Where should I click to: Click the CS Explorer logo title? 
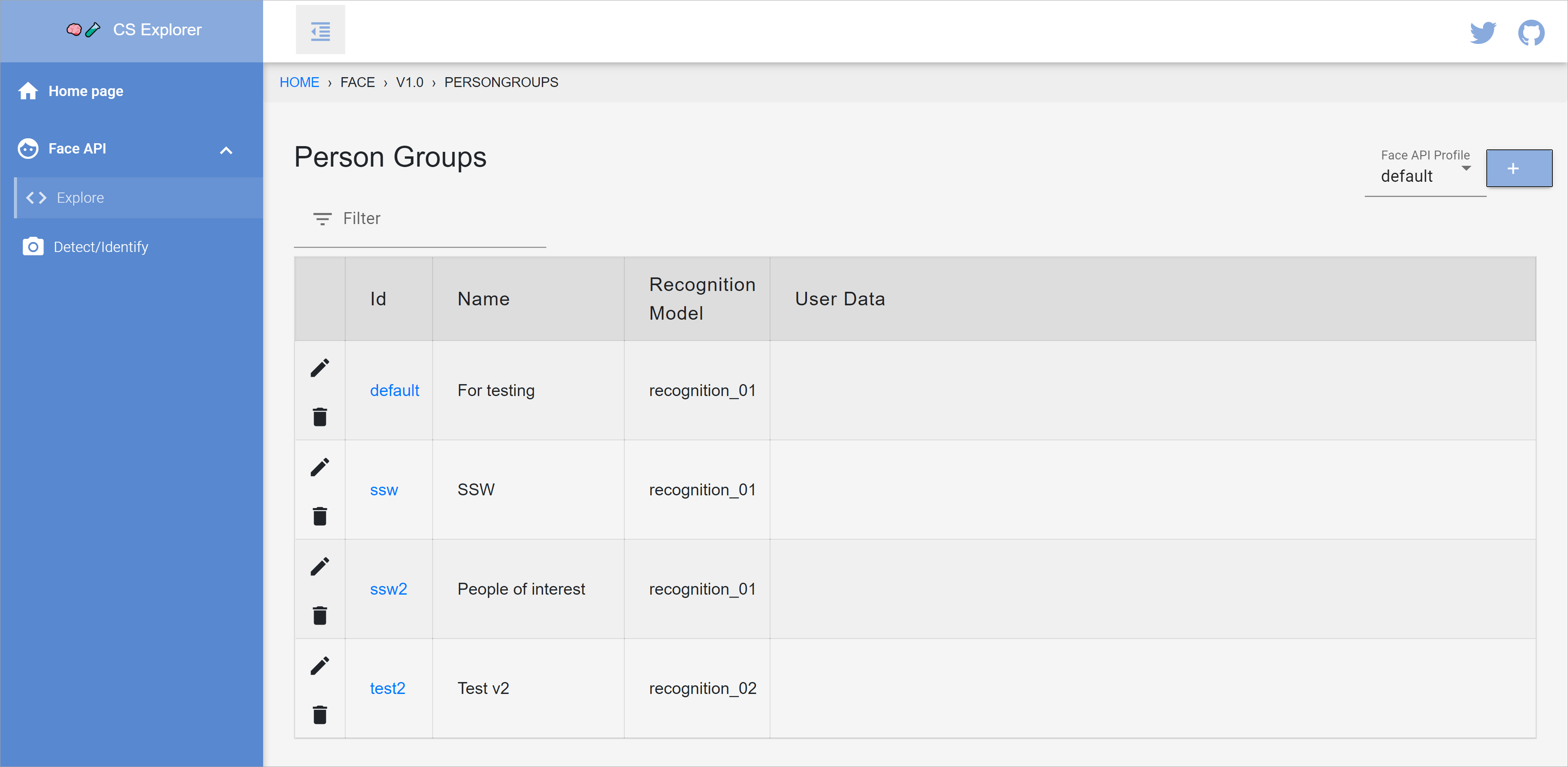156,30
